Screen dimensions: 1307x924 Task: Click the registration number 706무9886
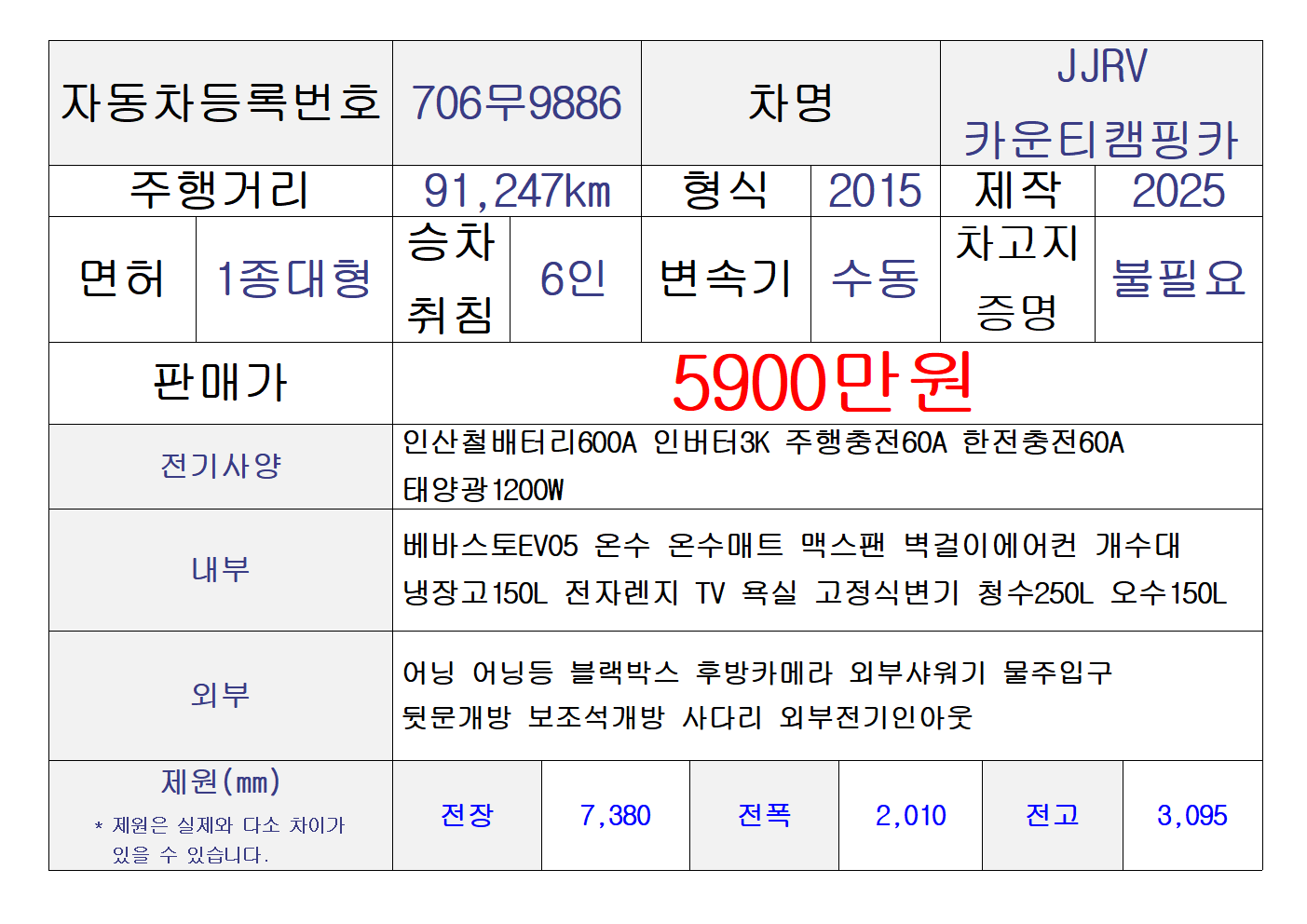pyautogui.click(x=516, y=103)
